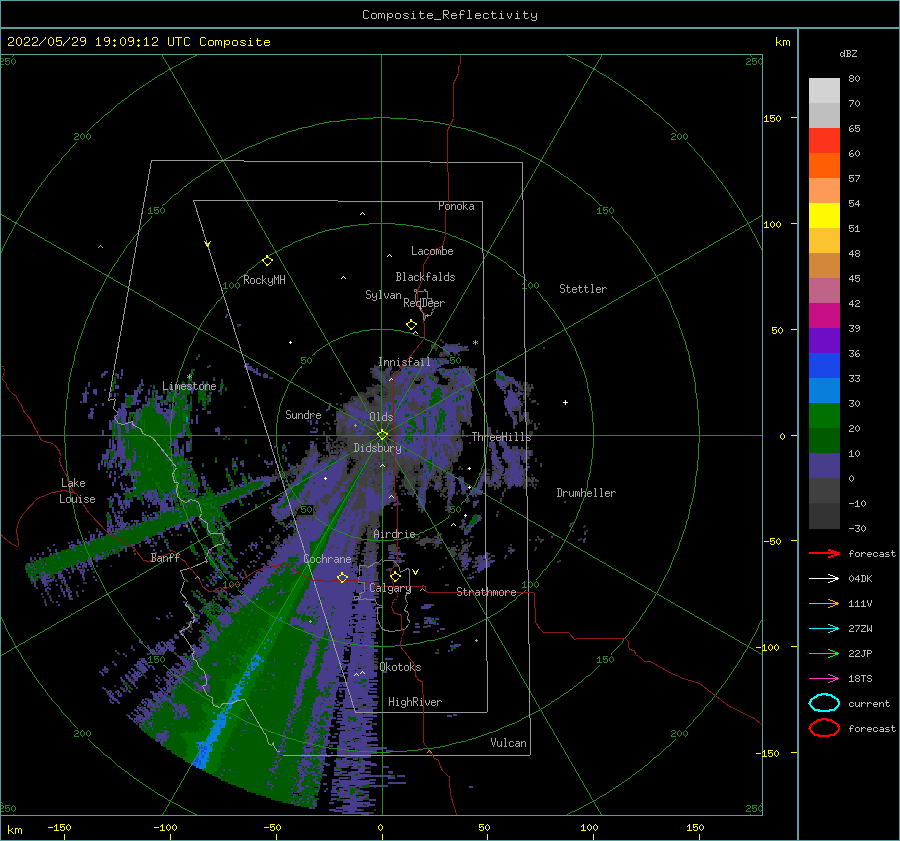Viewport: 900px width, 841px height.
Task: Click the yellow diamond marker at Calgary
Action: [x=395, y=576]
